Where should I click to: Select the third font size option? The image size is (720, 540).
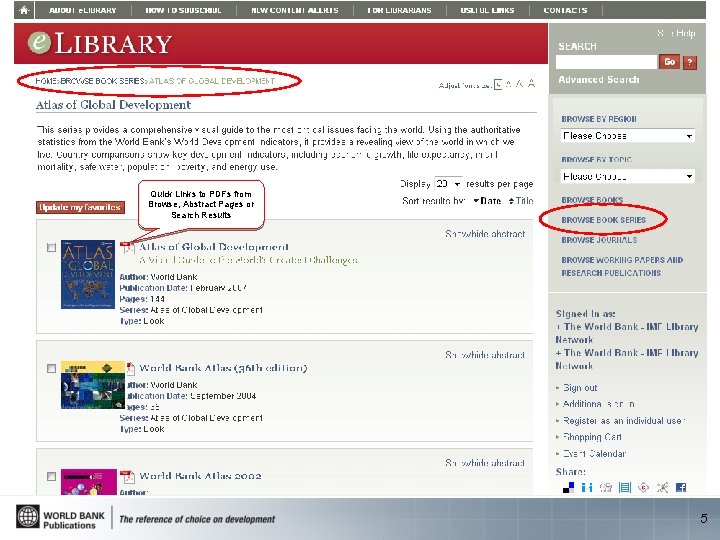point(519,84)
